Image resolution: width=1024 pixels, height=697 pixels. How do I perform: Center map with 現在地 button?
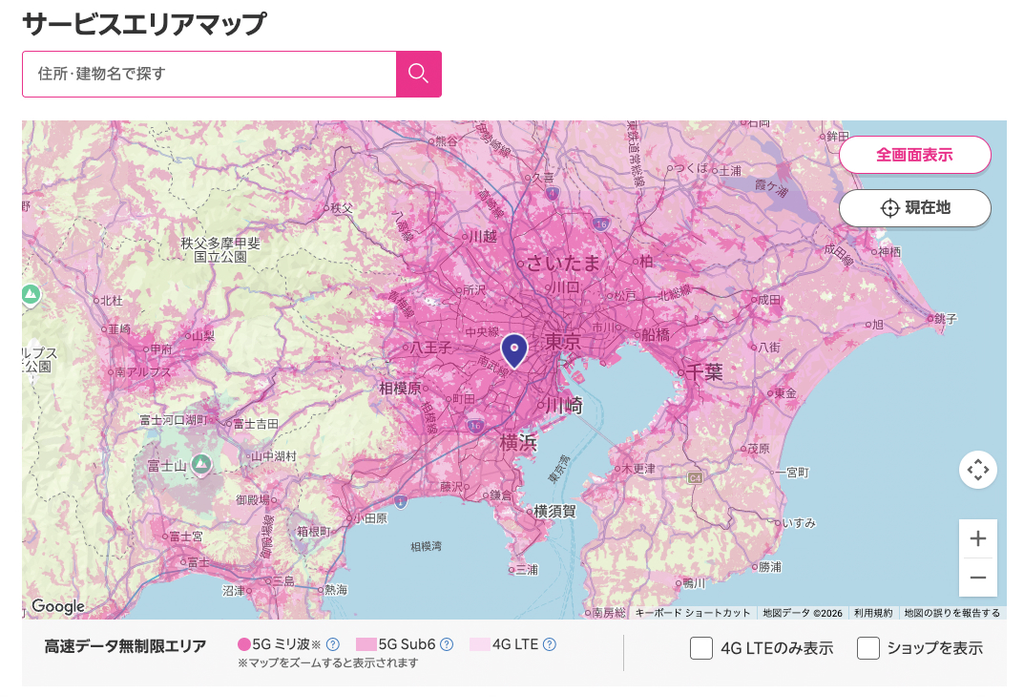(x=915, y=208)
